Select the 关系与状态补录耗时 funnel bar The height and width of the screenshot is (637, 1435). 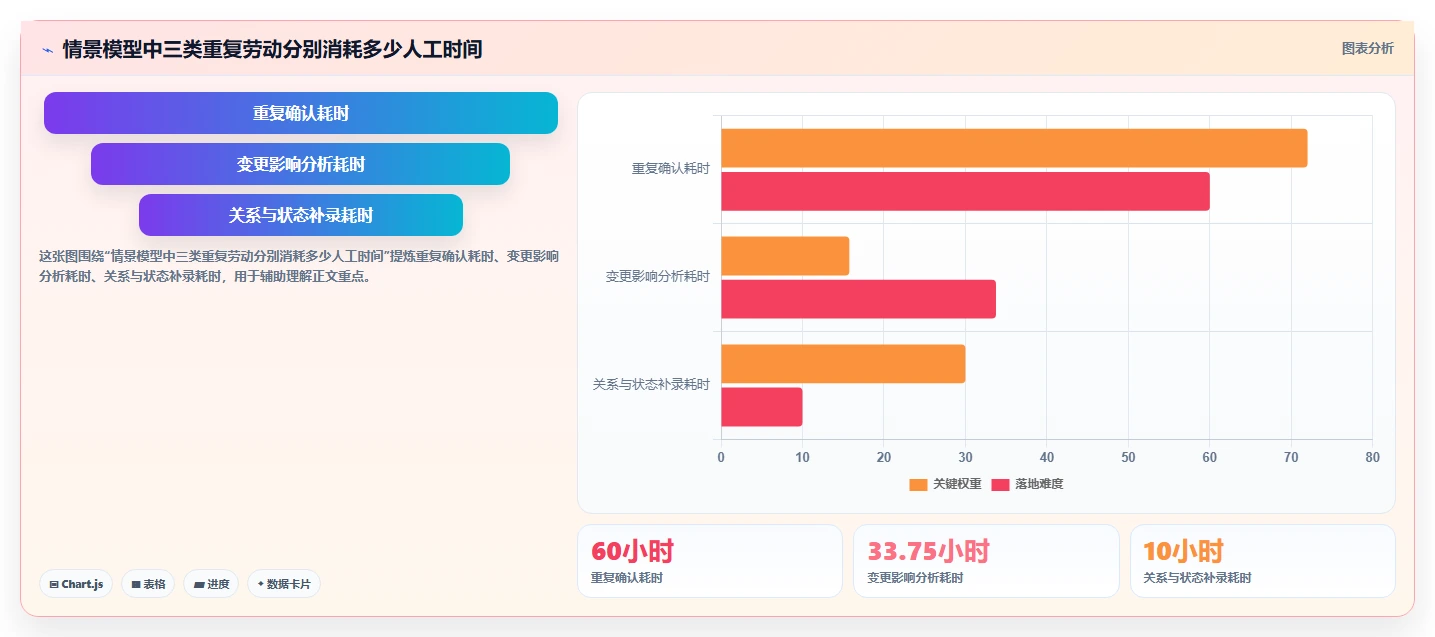coord(301,215)
